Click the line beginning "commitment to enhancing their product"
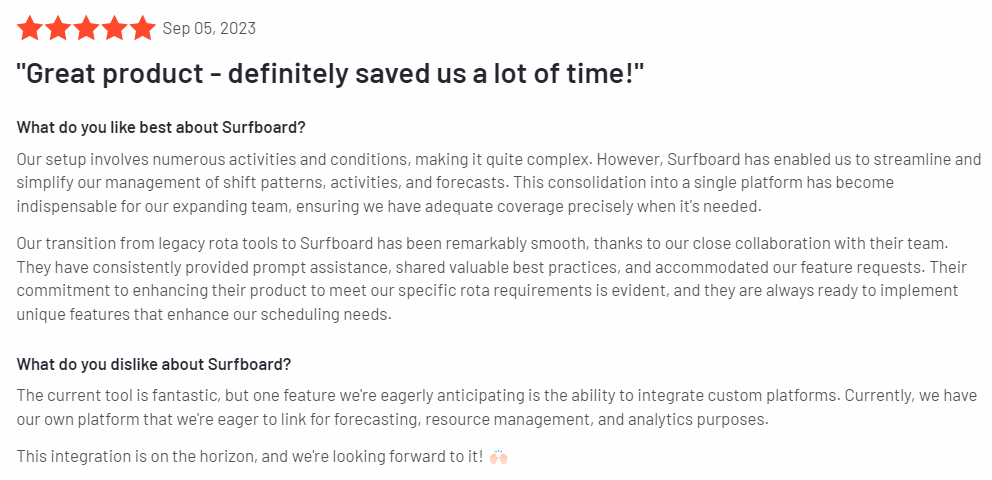 click(x=487, y=290)
